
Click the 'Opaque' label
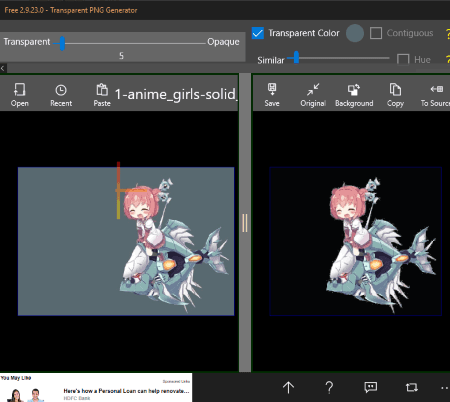pyautogui.click(x=223, y=42)
